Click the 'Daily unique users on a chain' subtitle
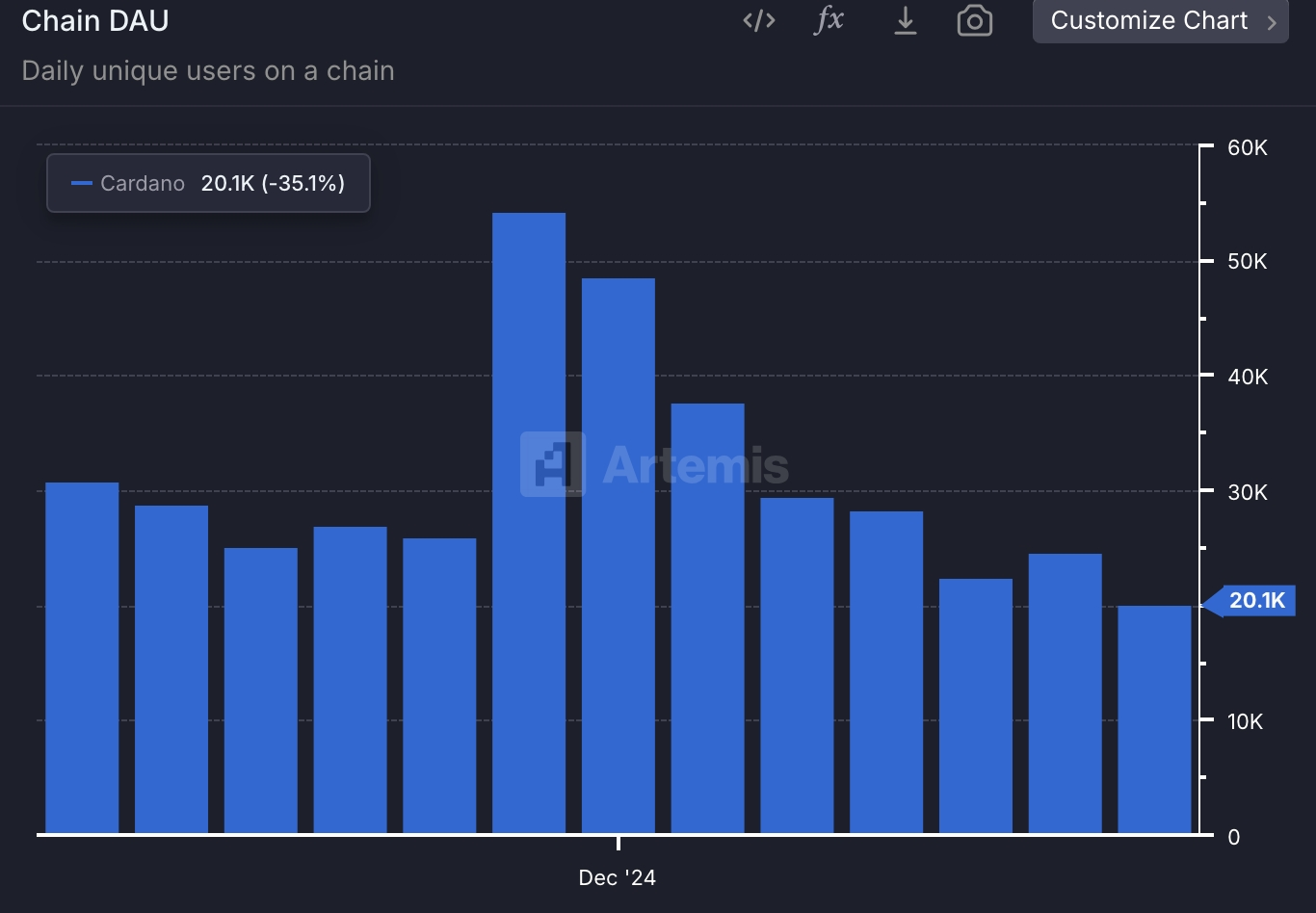 click(208, 71)
